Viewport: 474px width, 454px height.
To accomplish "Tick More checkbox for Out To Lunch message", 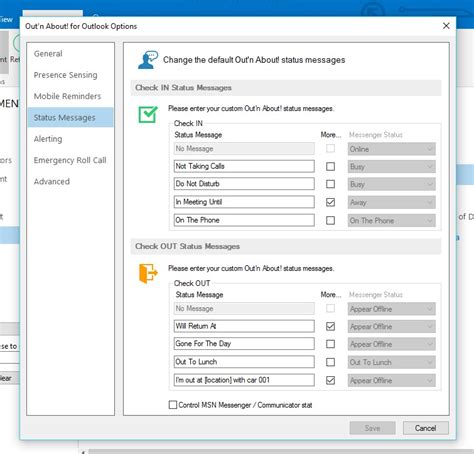I will point(330,362).
